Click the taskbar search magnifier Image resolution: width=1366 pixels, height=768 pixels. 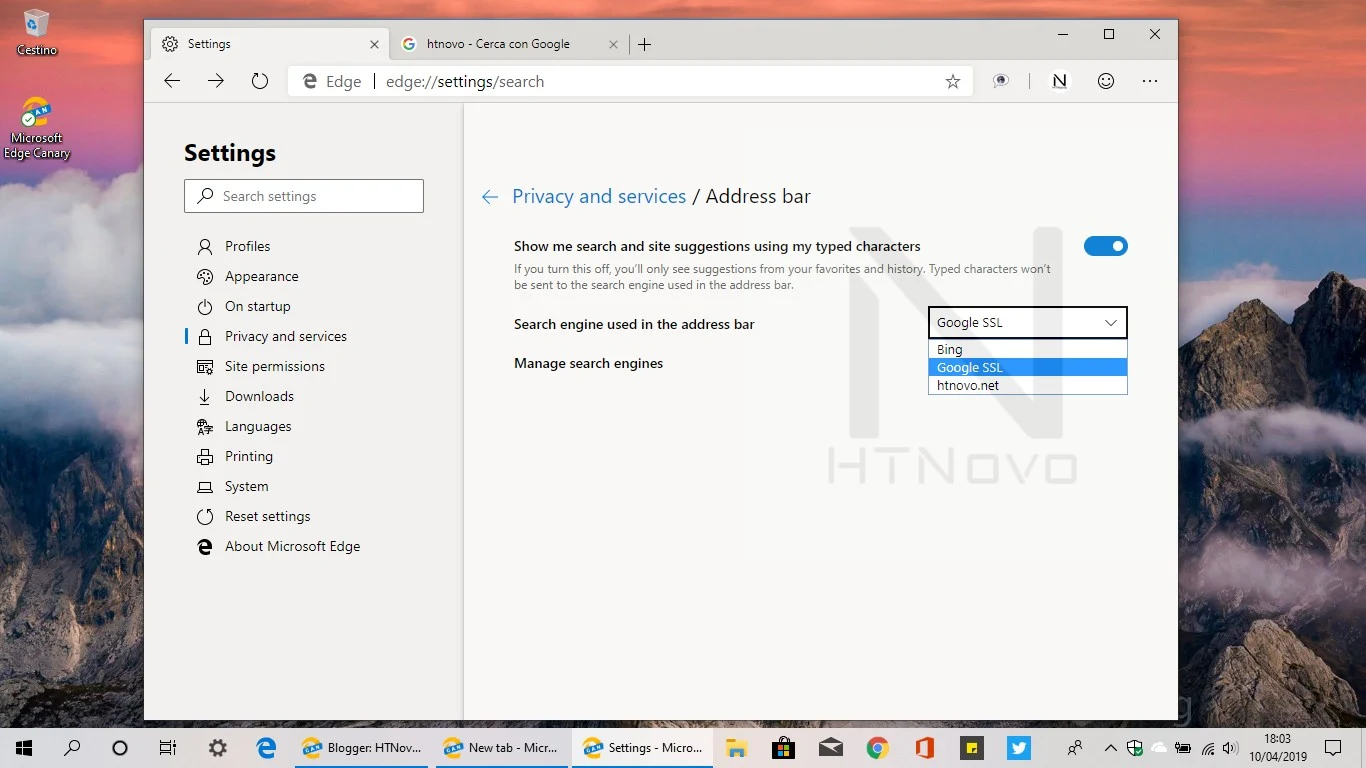coord(72,747)
